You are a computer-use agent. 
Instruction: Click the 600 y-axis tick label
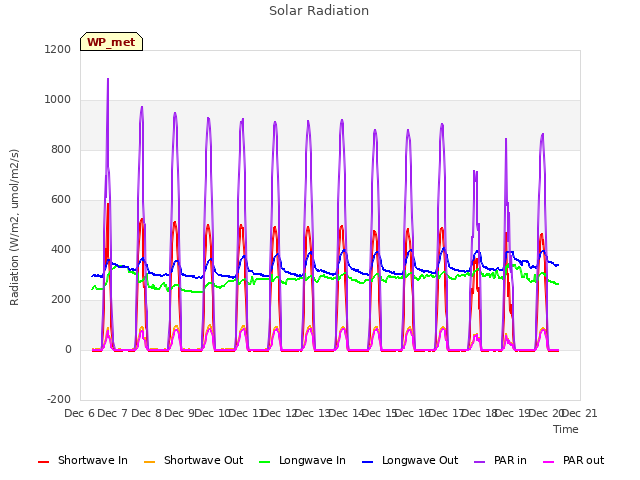coord(61,200)
